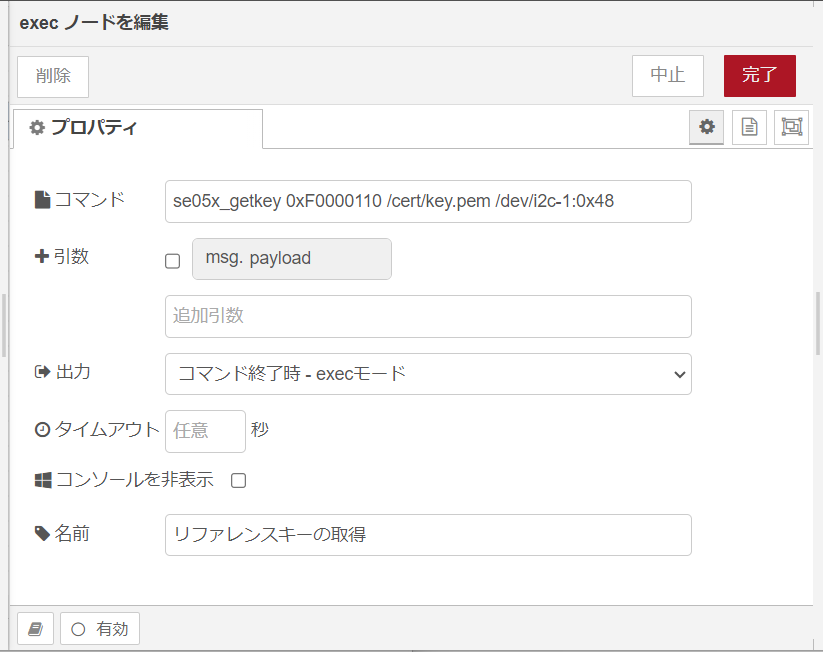The width and height of the screenshot is (823, 652).
Task: Click the 完了 done button
Action: [759, 76]
